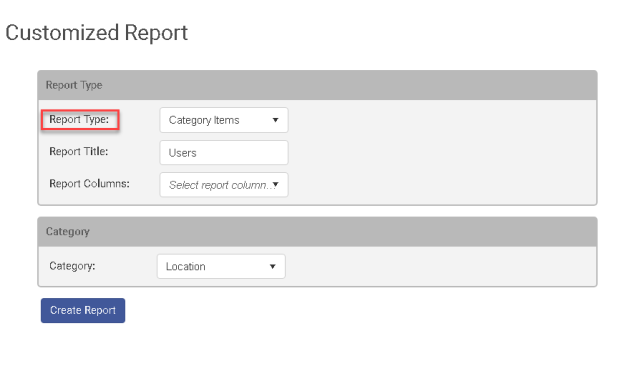This screenshot has width=637, height=366.
Task: Click the Report Title label
Action: [x=79, y=152]
